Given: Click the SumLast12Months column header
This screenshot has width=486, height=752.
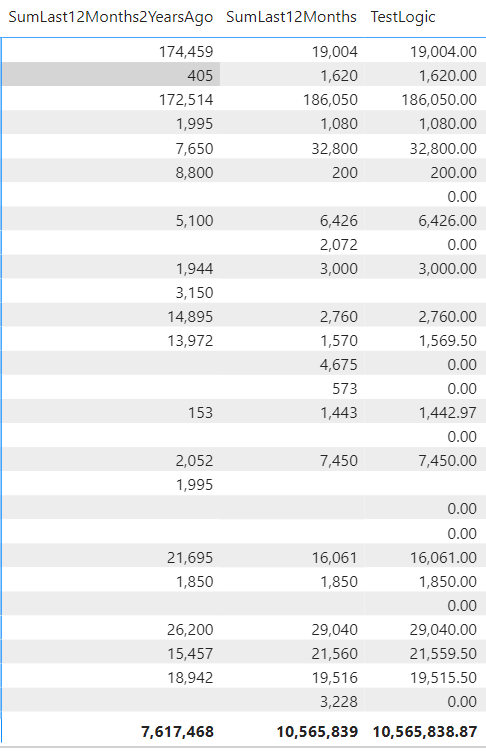Looking at the screenshot, I should pyautogui.click(x=291, y=17).
